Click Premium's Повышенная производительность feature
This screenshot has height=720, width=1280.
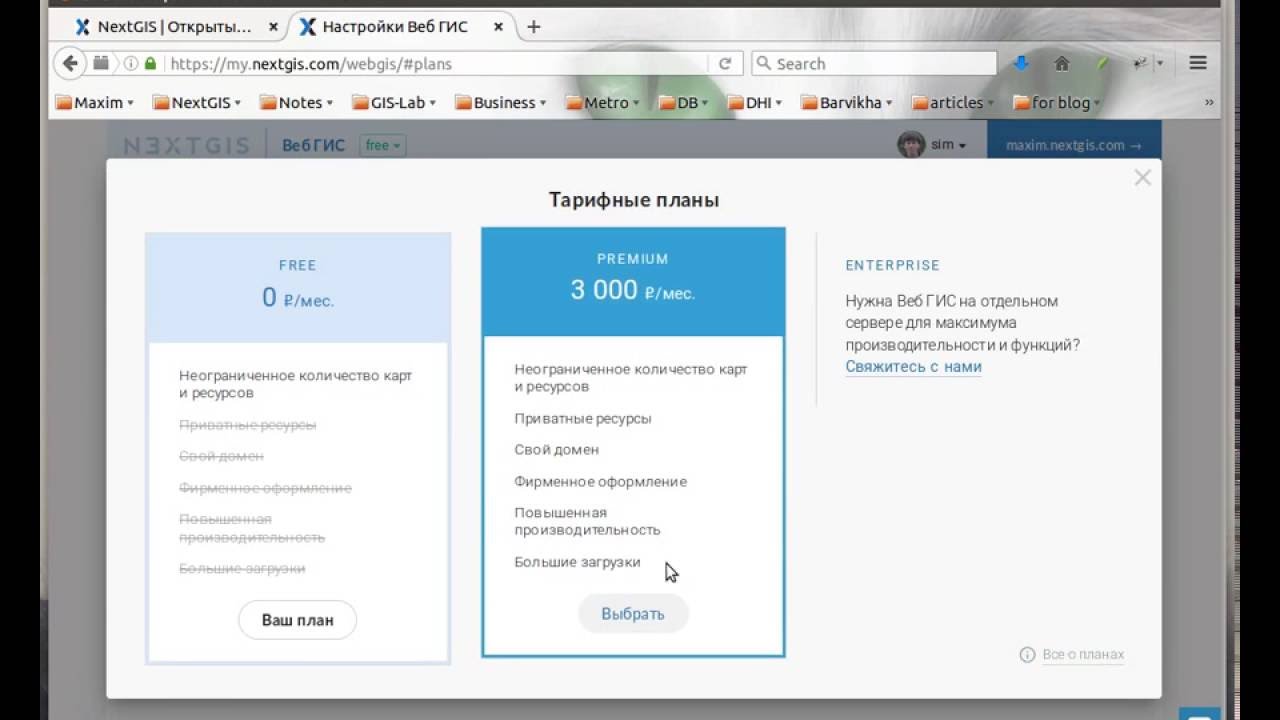[x=587, y=521]
